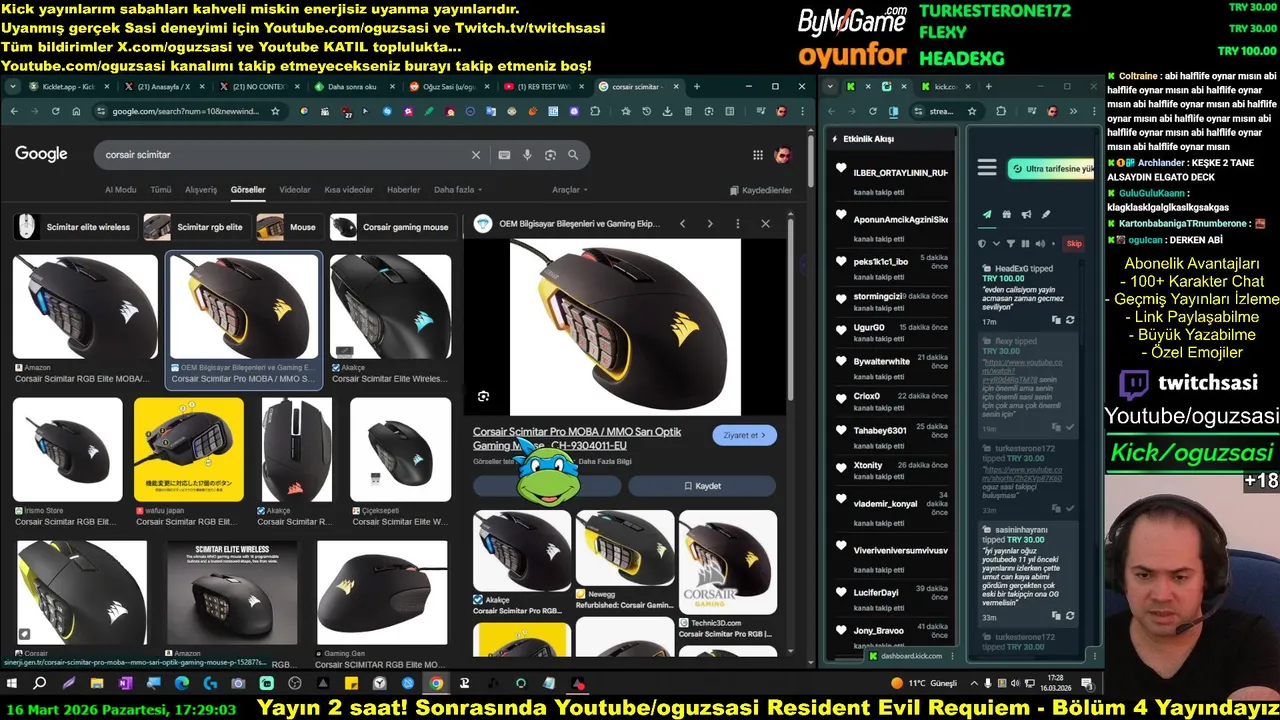The width and height of the screenshot is (1280, 720).
Task: Open the tab search dropdown in left browser
Action: point(12,87)
